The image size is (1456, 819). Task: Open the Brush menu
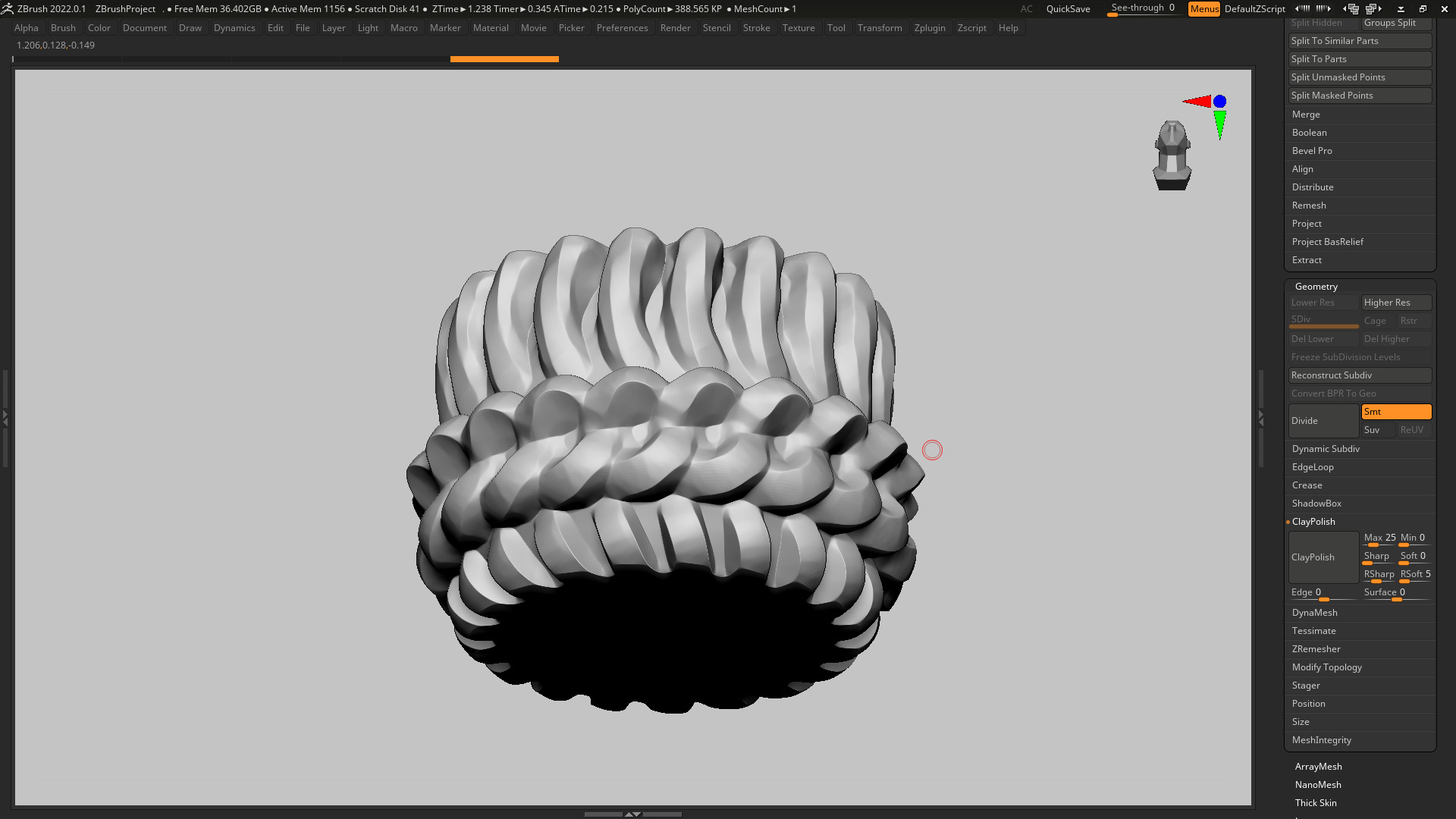63,28
